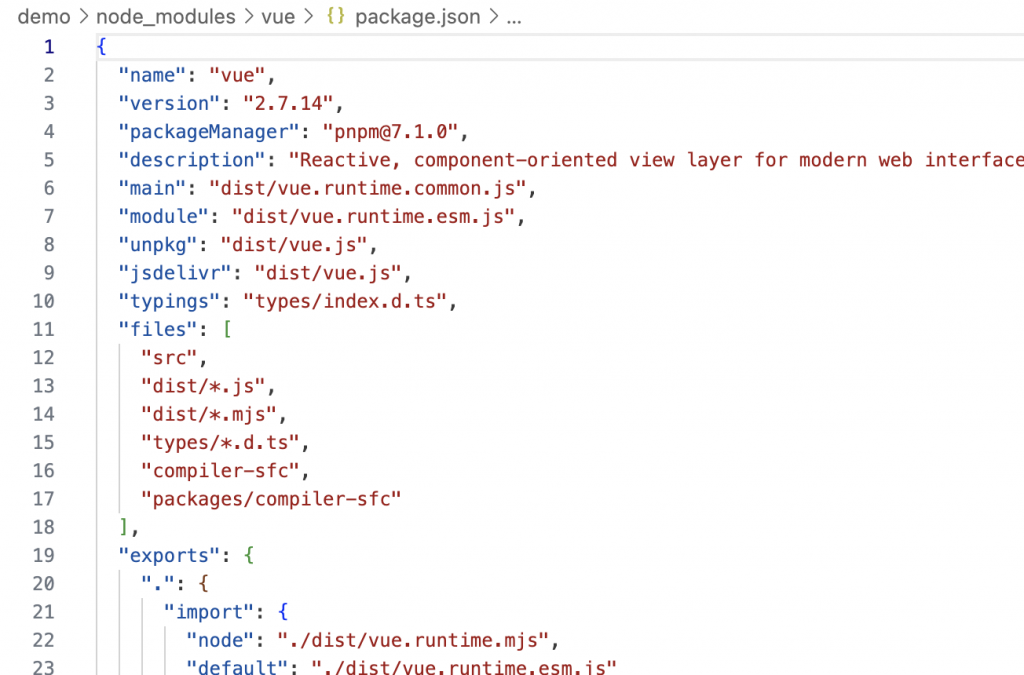Click the "dist/*.mjs" array entry
1024x675 pixels.
210,414
